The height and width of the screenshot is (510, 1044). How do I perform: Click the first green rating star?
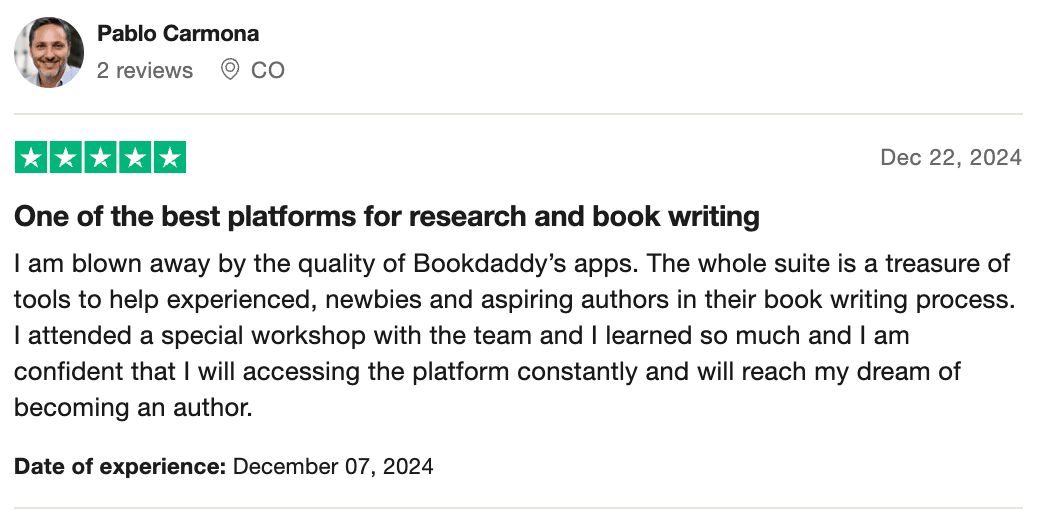coord(32,157)
